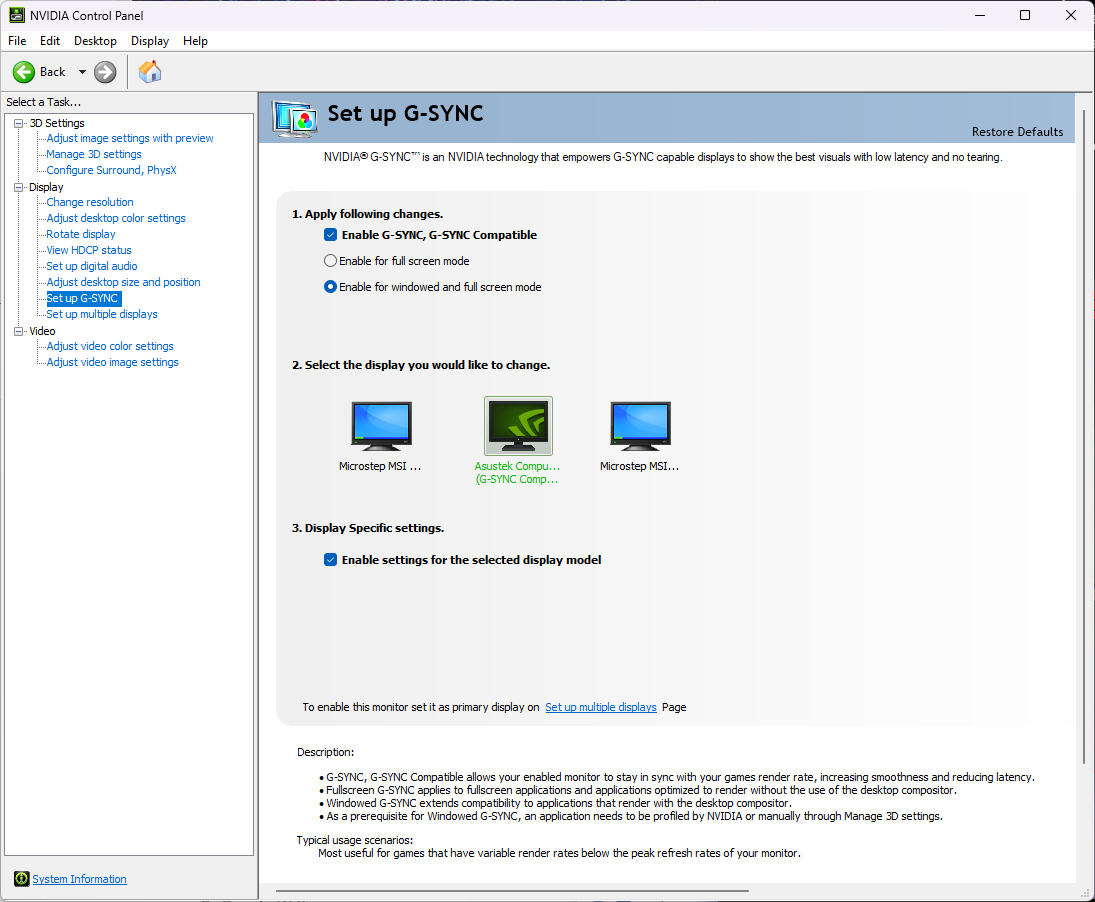Click the NVIDIA Control Panel title bar icon
This screenshot has width=1095, height=902.
point(17,15)
